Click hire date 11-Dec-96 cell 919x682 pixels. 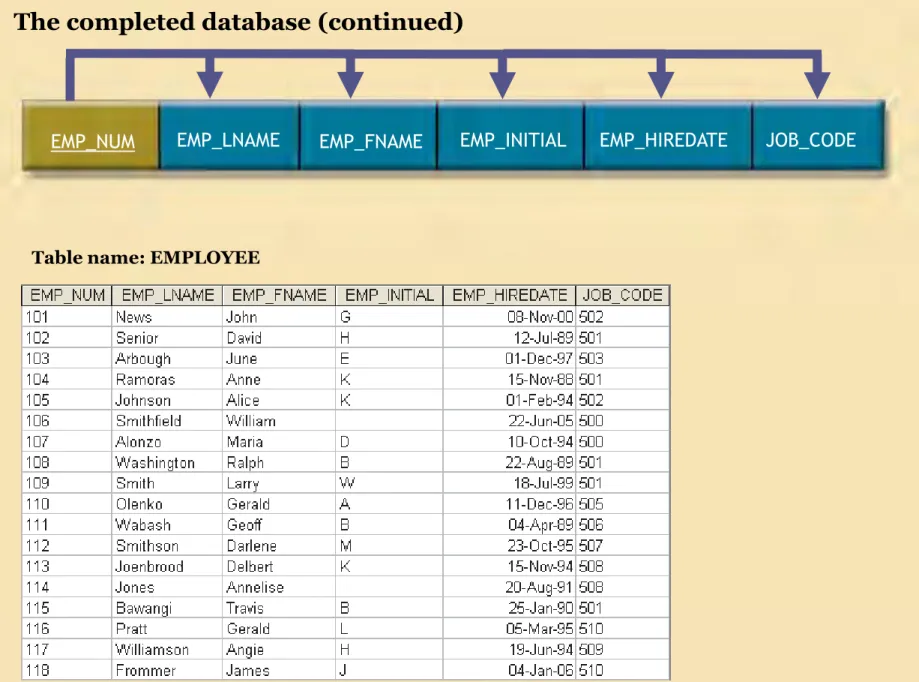(509, 504)
